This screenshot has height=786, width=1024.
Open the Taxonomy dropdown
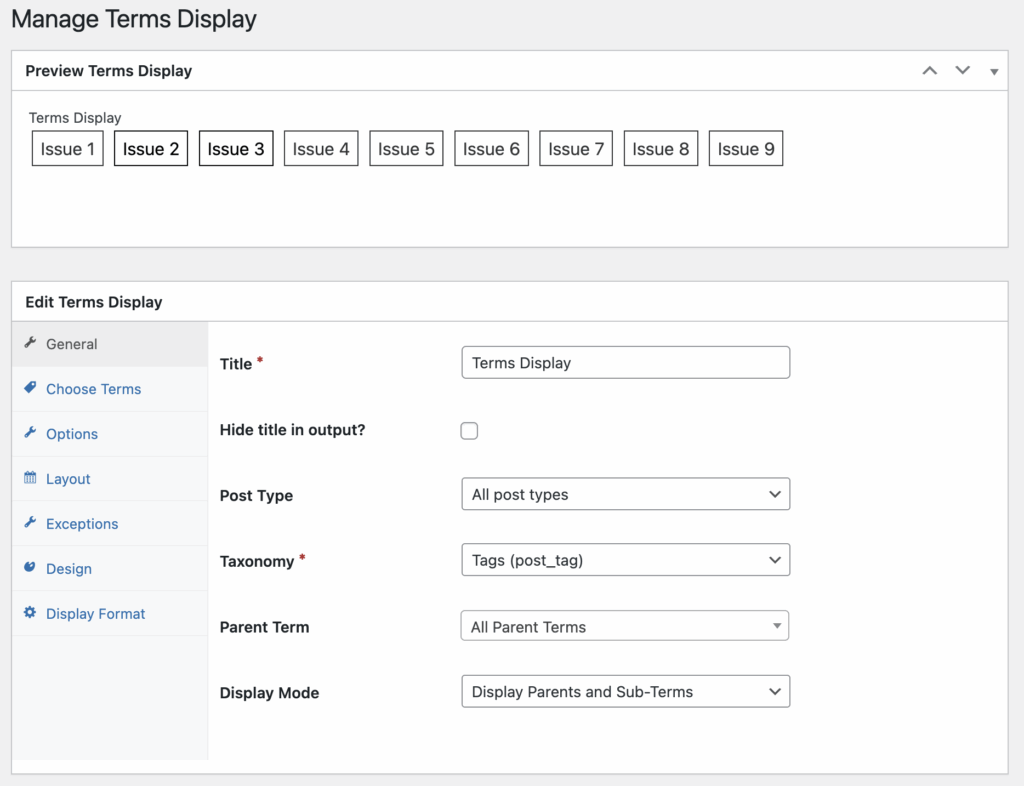click(x=625, y=560)
